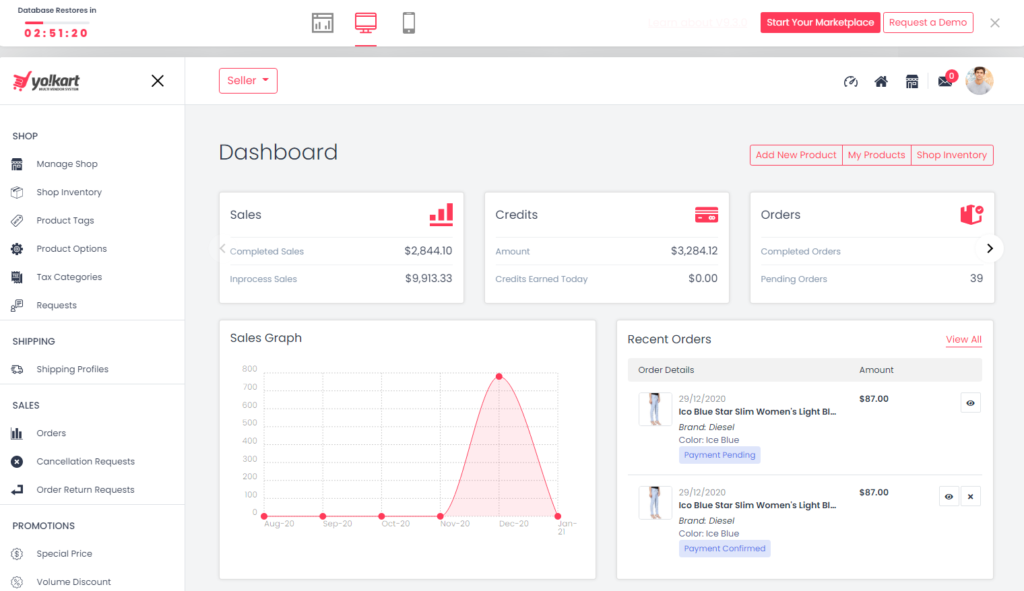Cancel the second order using x icon
The height and width of the screenshot is (591, 1024).
click(970, 496)
